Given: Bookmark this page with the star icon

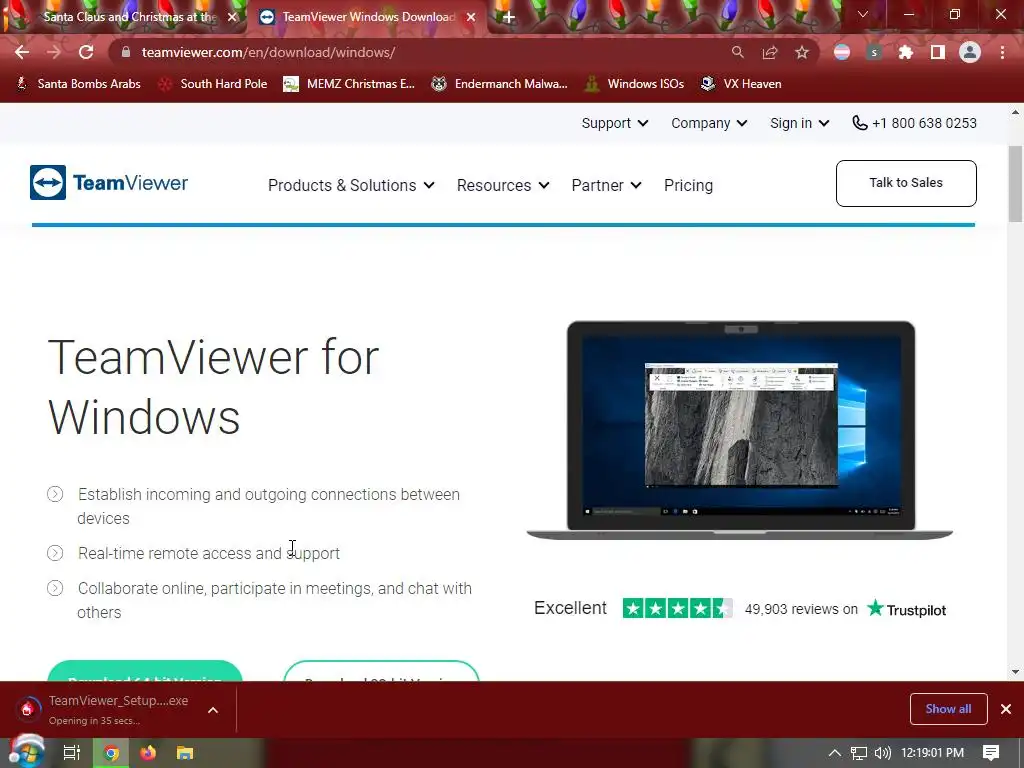Looking at the screenshot, I should click(x=802, y=52).
